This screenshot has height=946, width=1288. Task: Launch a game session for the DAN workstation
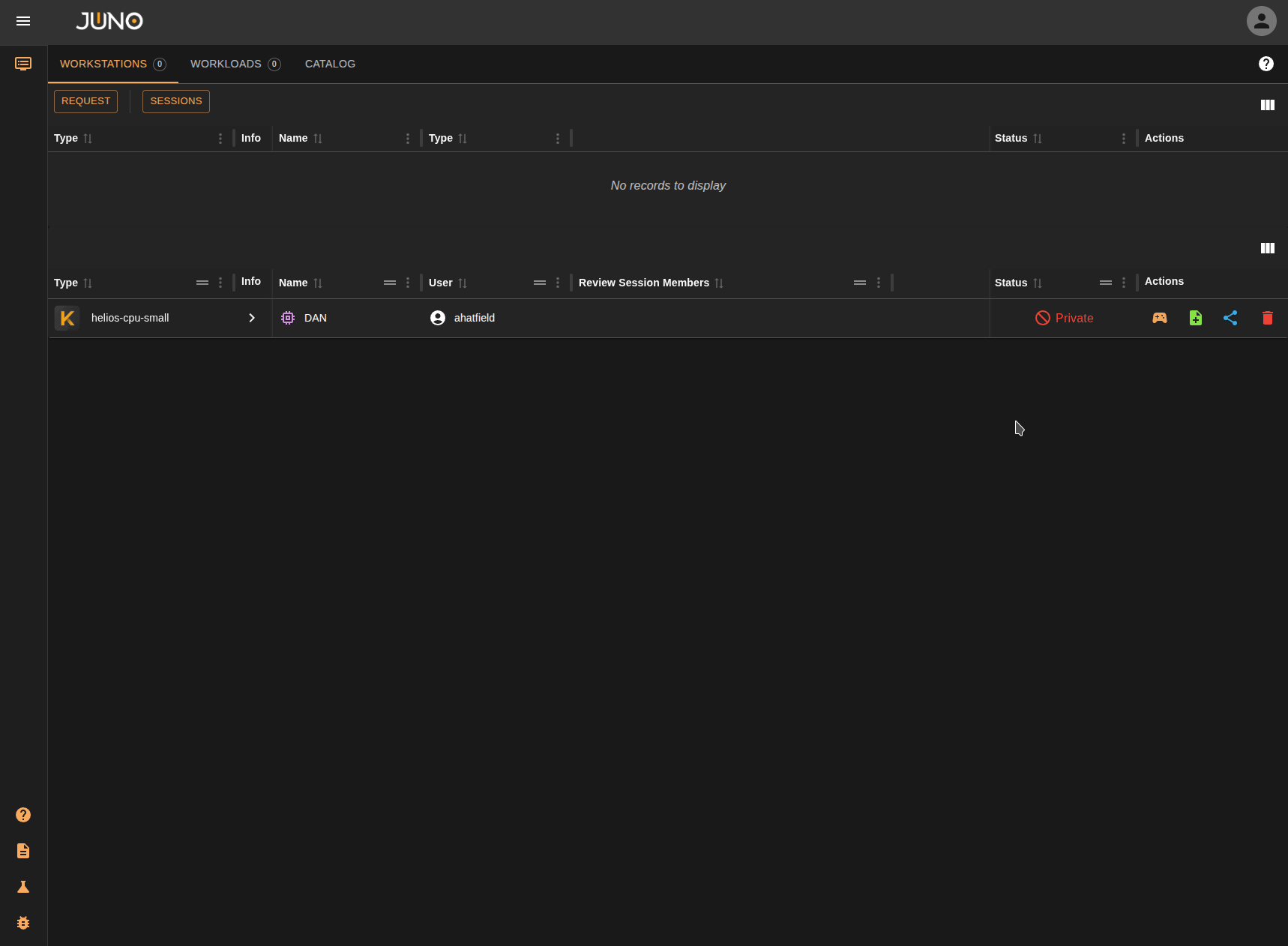1160,318
